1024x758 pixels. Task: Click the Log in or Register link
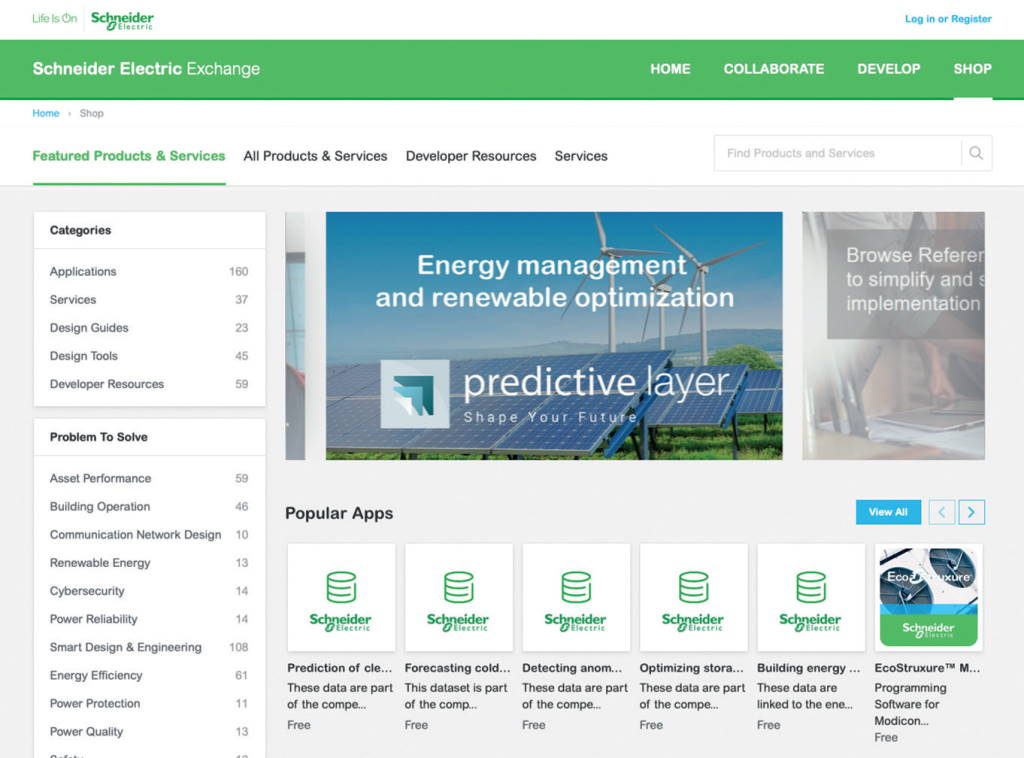948,19
